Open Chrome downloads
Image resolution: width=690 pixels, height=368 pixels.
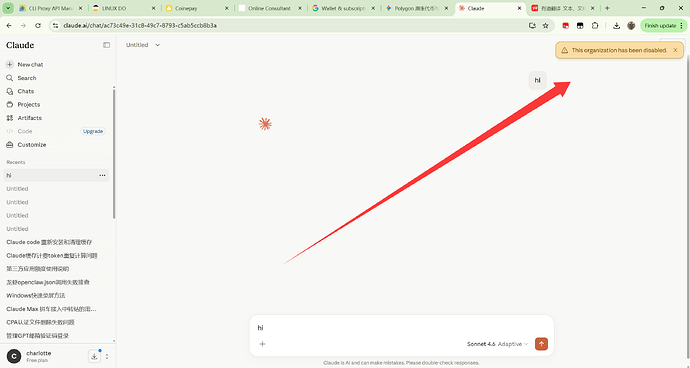click(x=617, y=26)
